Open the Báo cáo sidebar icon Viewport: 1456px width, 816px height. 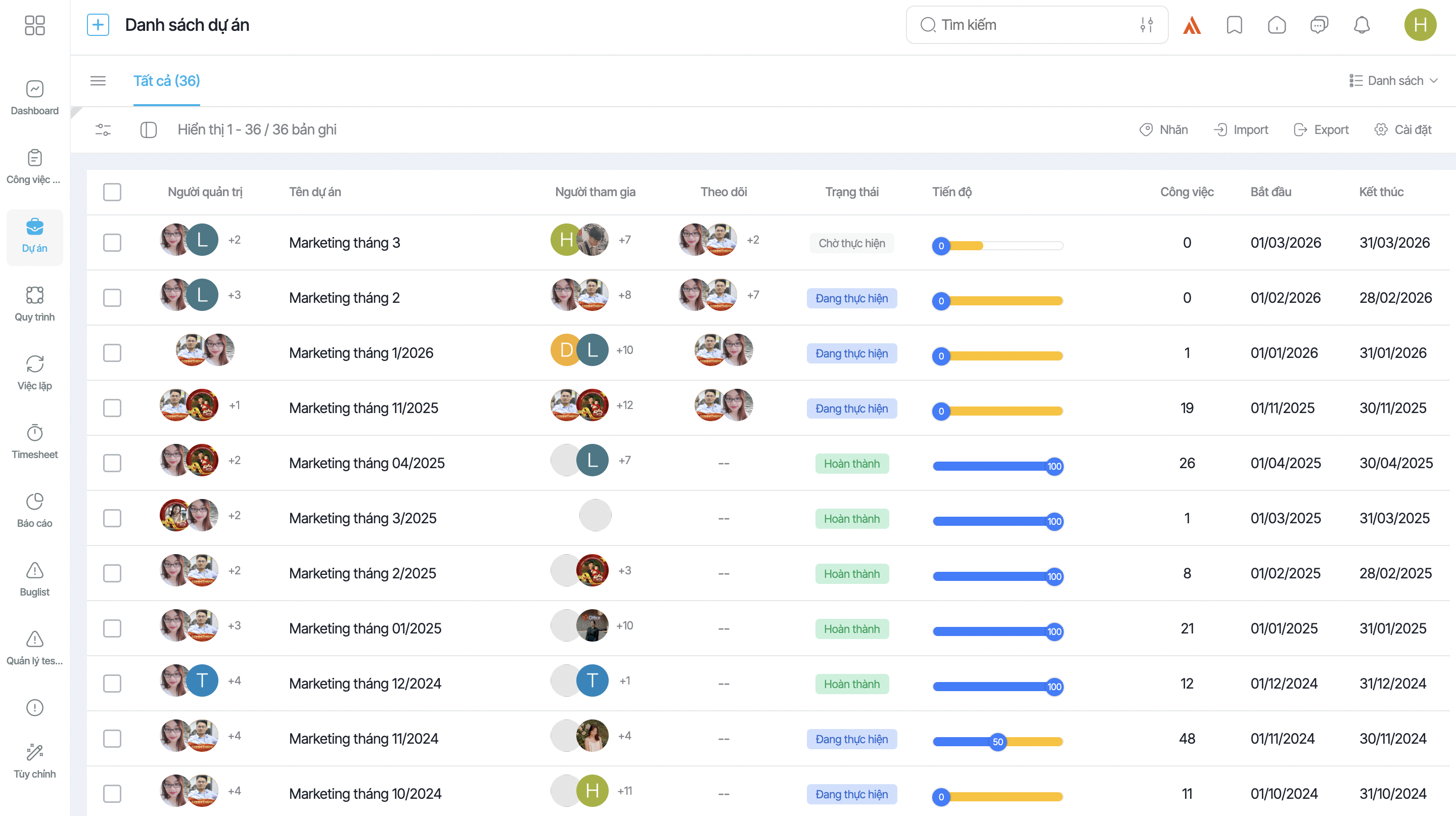(x=34, y=509)
